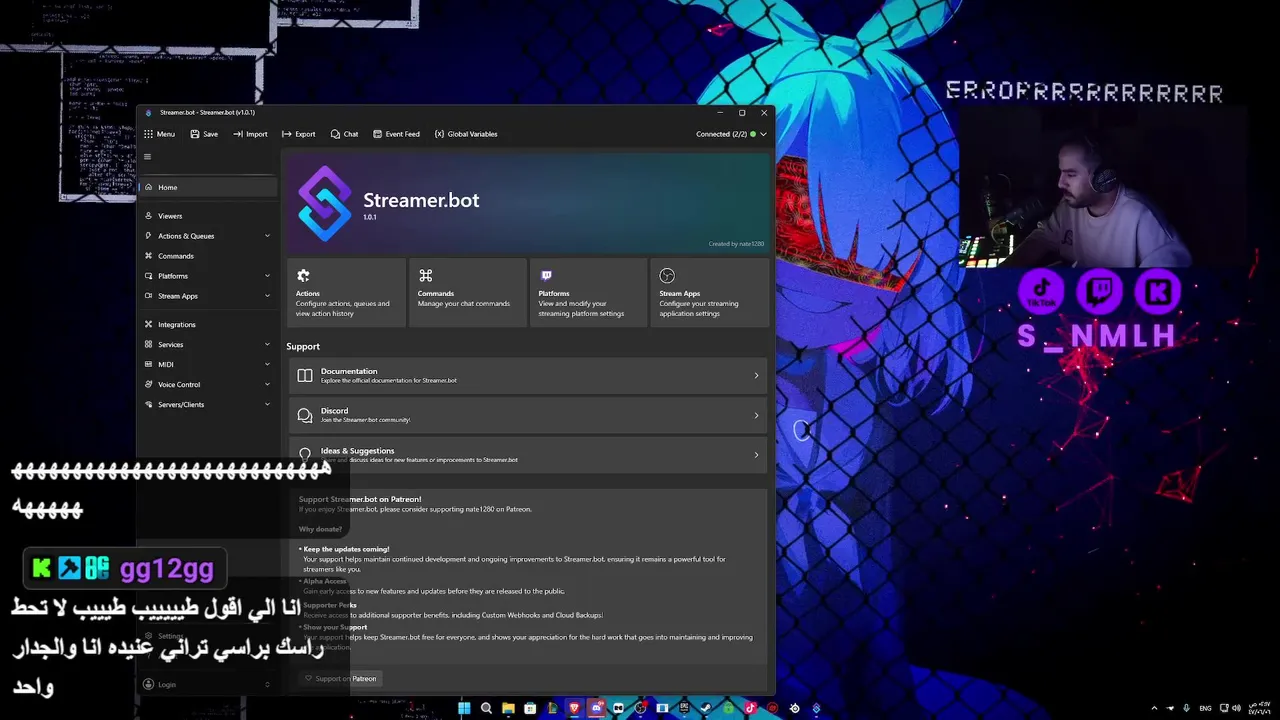The height and width of the screenshot is (720, 1280).
Task: Click the Streamer.bot taskbar icon
Action: click(816, 708)
